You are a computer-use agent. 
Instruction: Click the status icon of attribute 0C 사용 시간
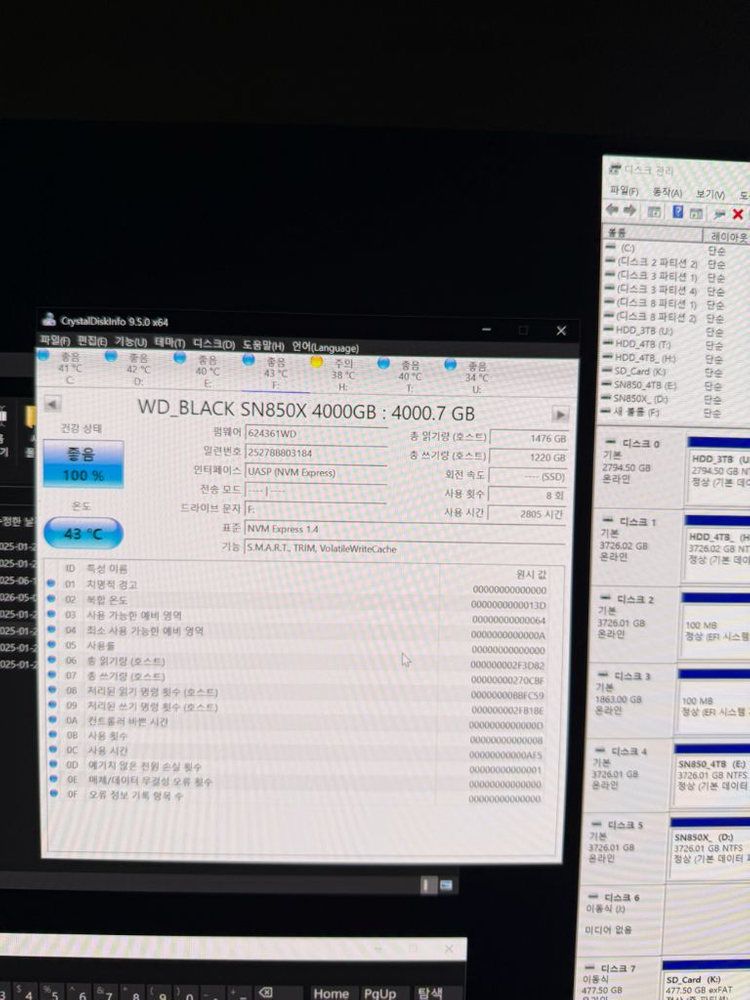(x=52, y=749)
